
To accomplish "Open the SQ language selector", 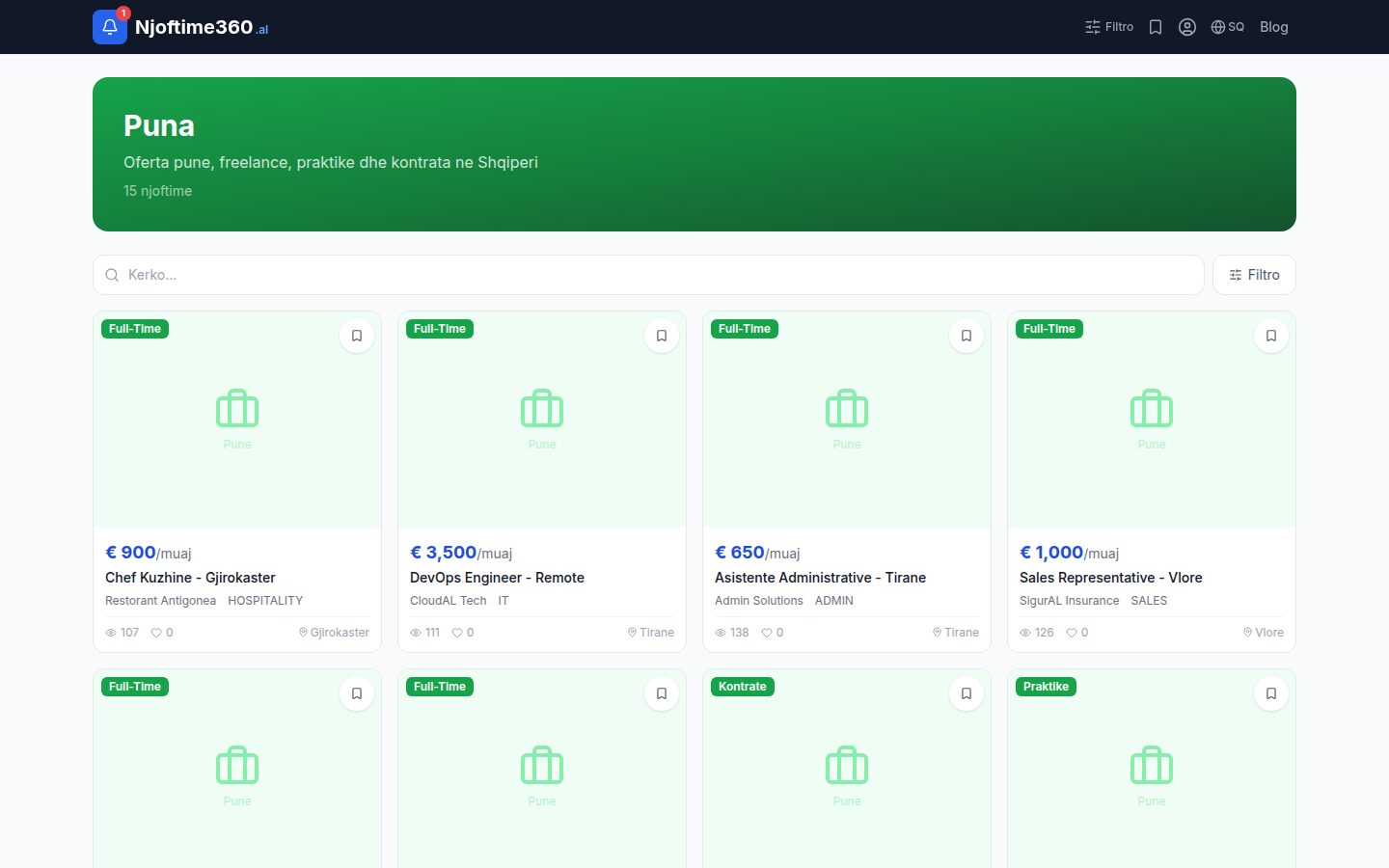I will (1227, 27).
